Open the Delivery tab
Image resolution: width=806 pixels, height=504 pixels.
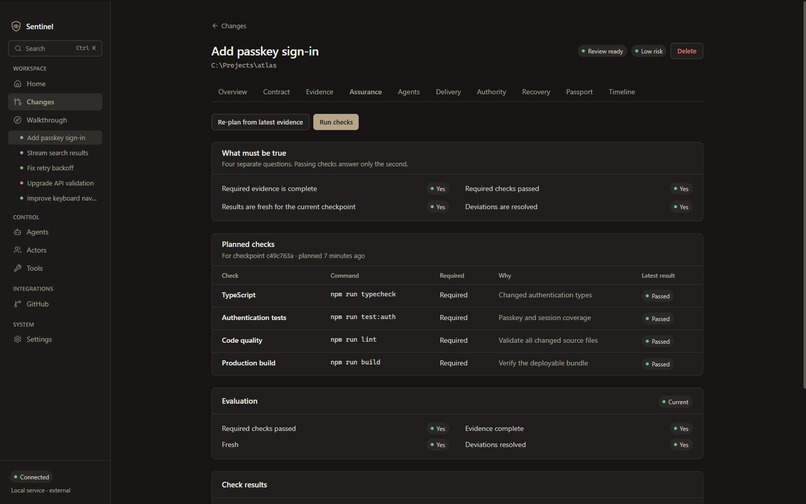click(x=448, y=92)
